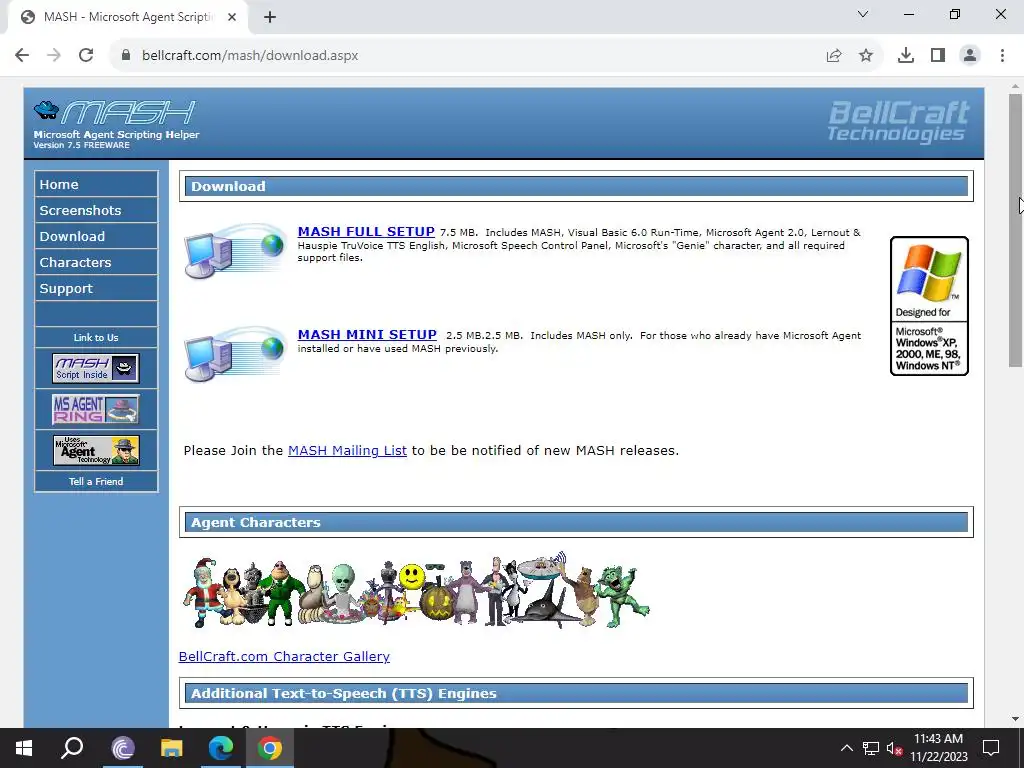Download via MASH MINI SETUP link
1024x768 pixels.
click(x=367, y=335)
